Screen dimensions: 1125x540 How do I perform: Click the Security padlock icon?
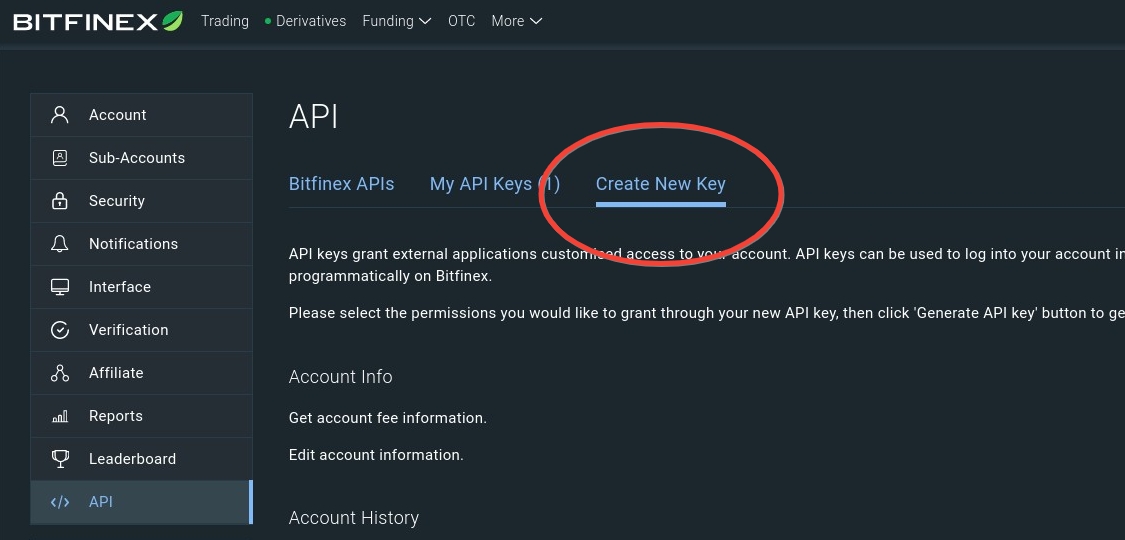(x=60, y=201)
